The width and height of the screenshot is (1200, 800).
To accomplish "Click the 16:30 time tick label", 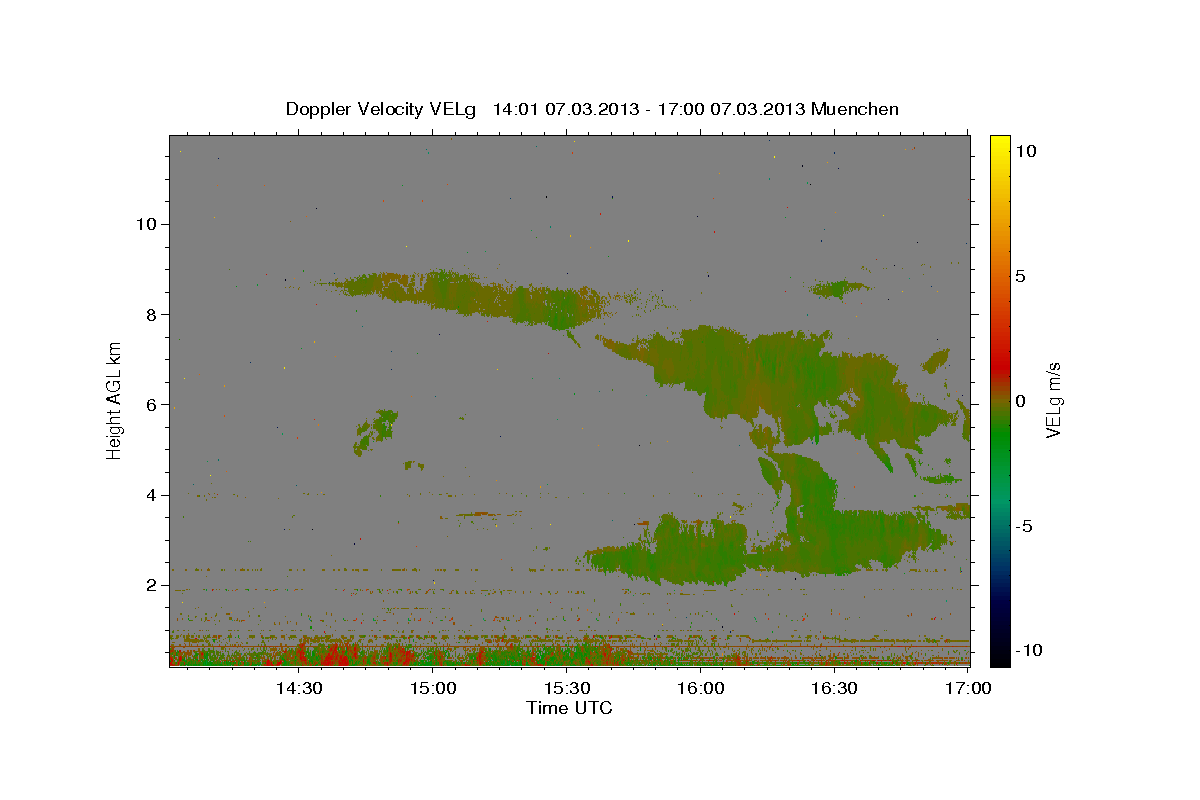I will click(834, 688).
